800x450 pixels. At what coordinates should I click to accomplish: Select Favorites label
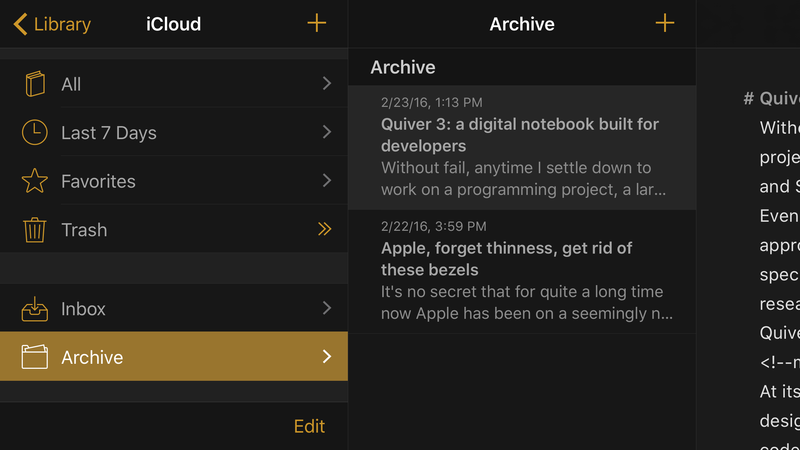[98, 181]
